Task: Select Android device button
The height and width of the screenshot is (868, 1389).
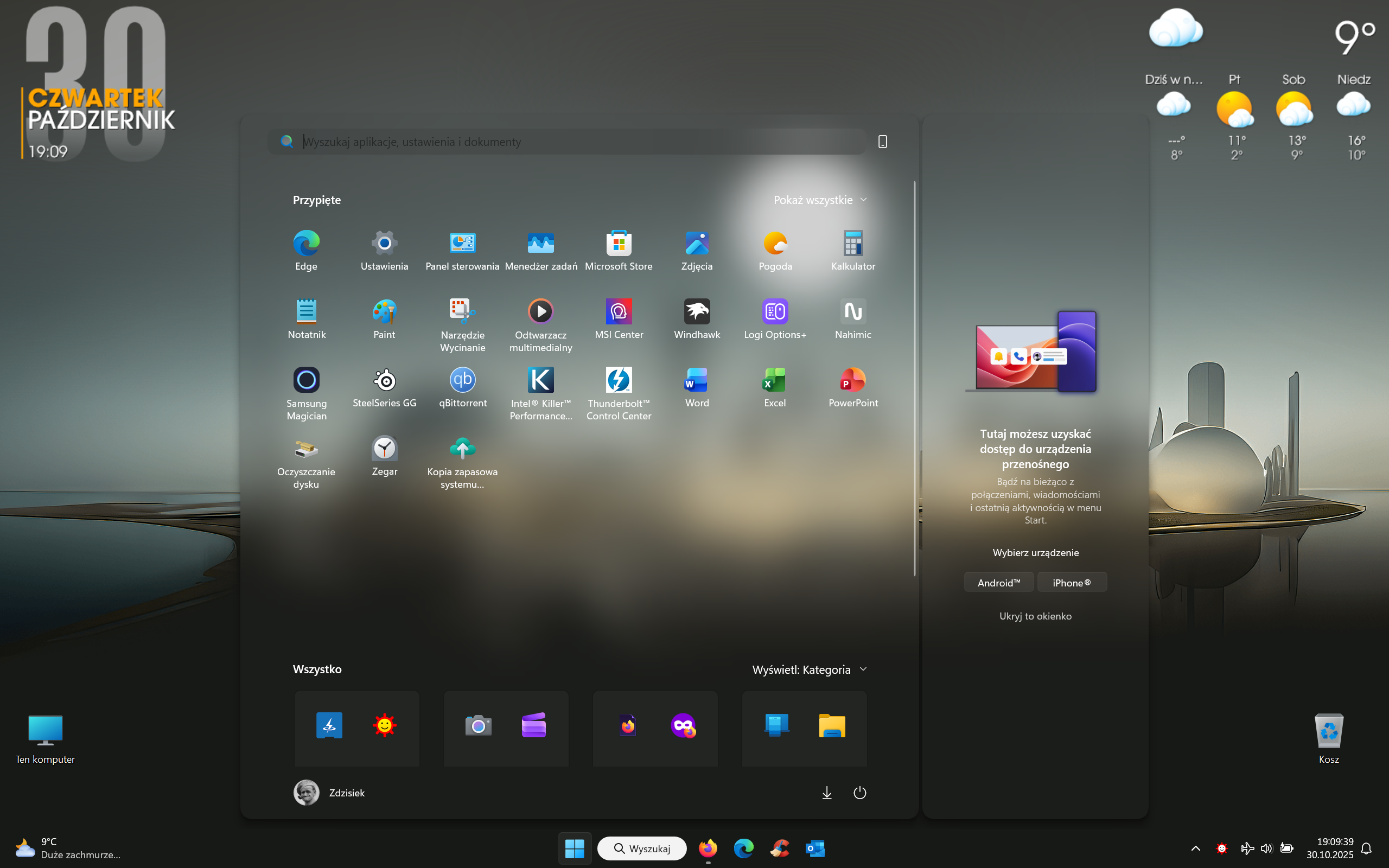Action: click(999, 583)
